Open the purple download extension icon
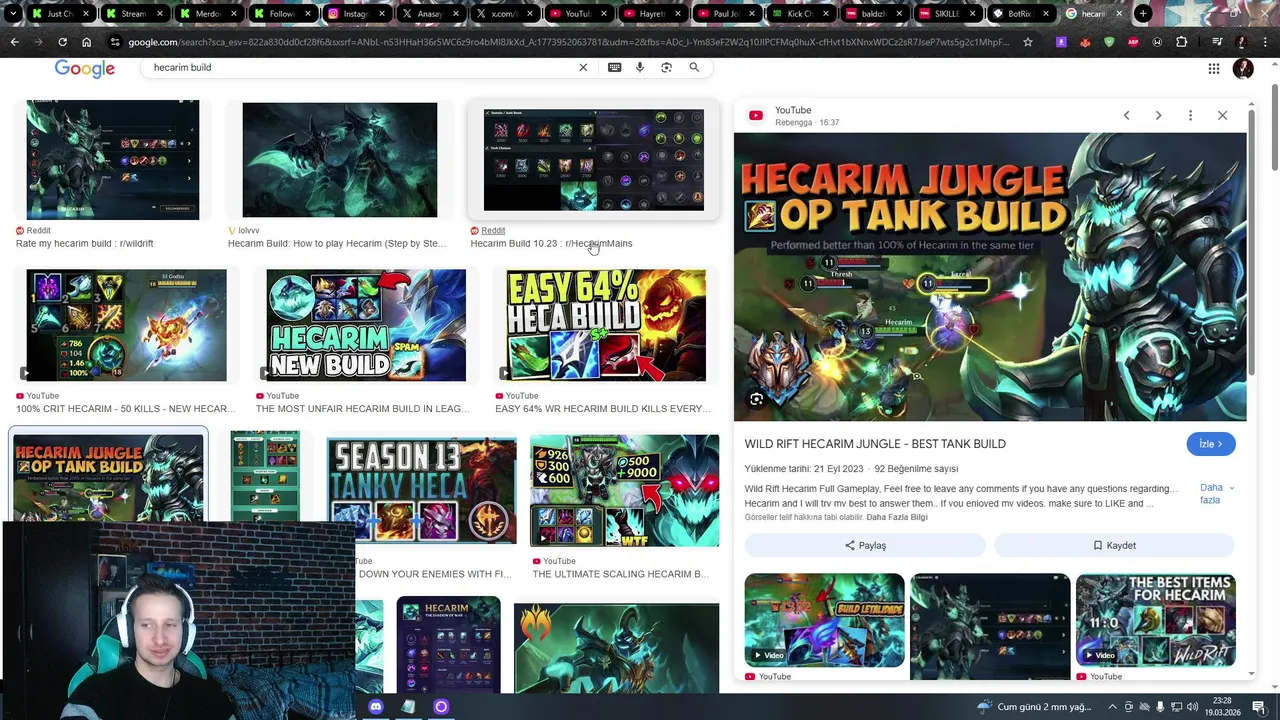The height and width of the screenshot is (720, 1280). point(1061,42)
